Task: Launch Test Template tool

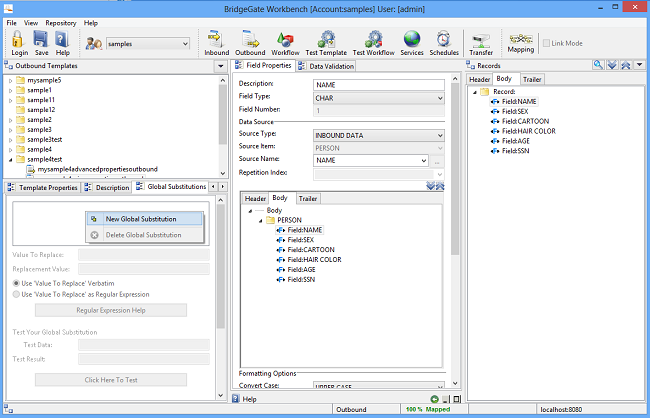Action: [326, 39]
